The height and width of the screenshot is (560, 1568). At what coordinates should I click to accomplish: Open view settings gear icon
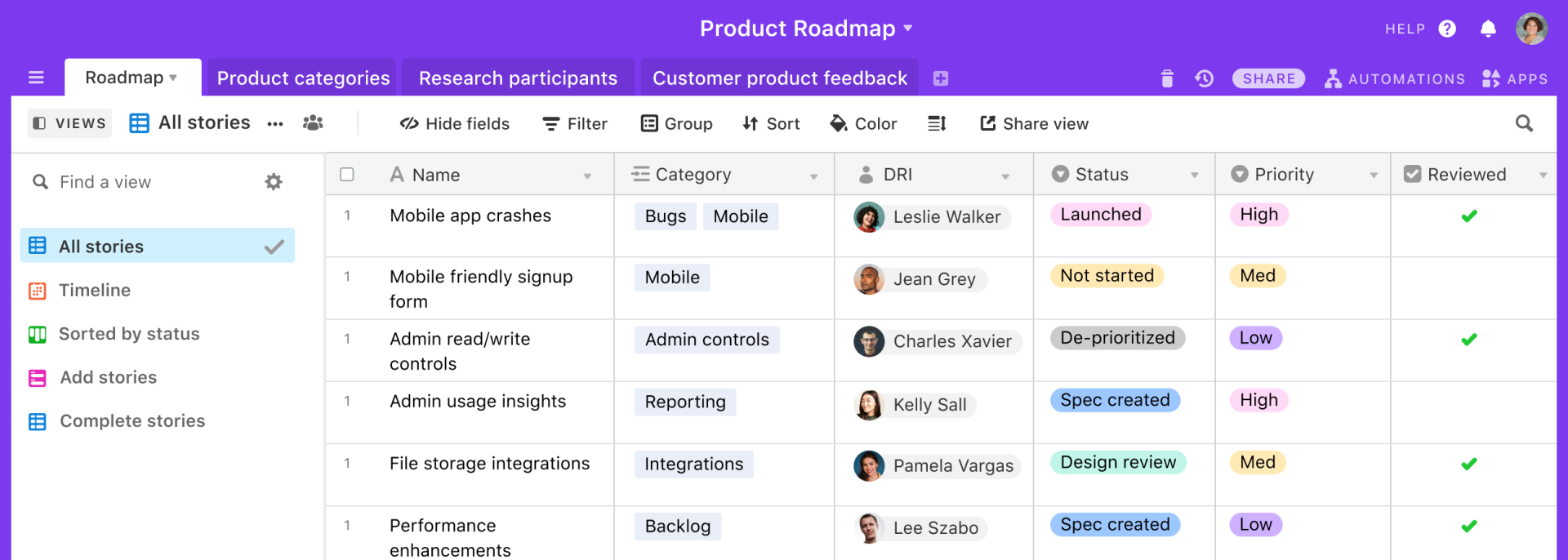274,182
